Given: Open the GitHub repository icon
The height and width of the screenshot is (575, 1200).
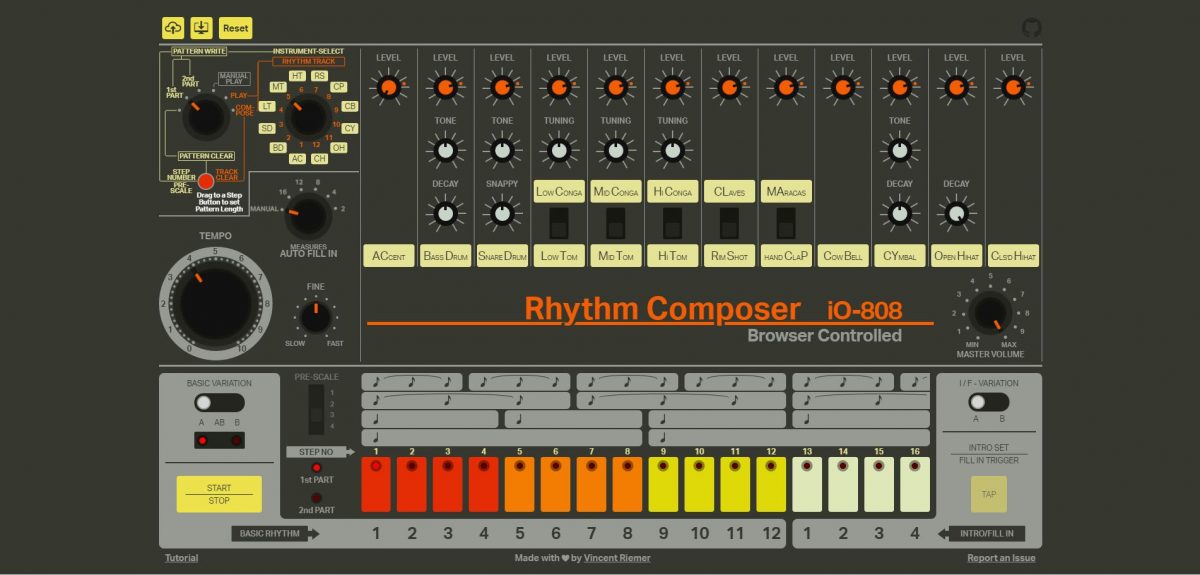Looking at the screenshot, I should [x=1031, y=28].
